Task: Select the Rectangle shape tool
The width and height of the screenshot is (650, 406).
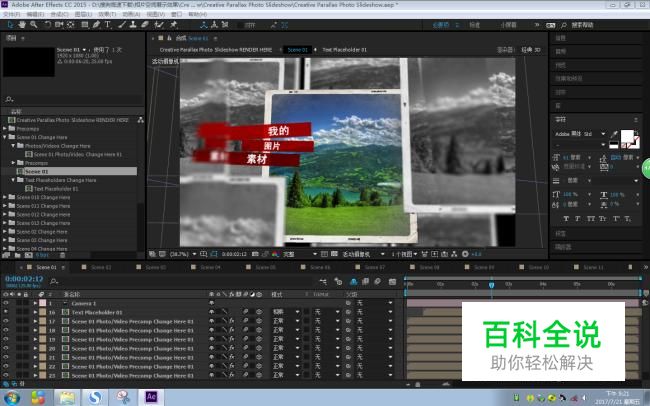Action: coord(85,25)
